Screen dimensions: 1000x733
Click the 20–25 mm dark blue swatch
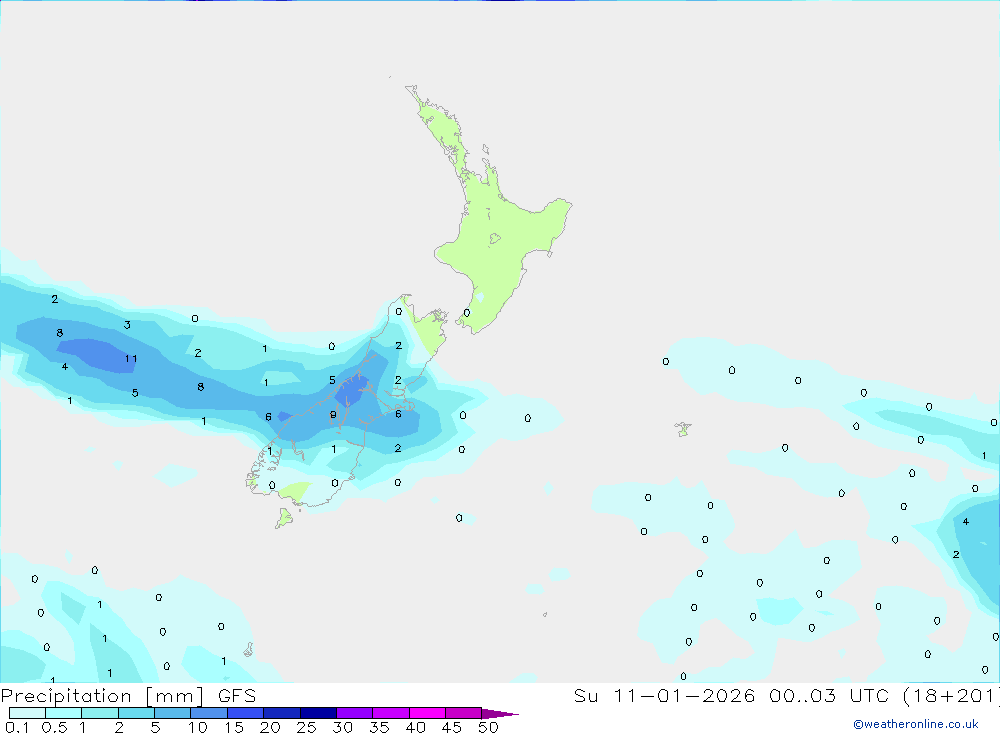(x=282, y=713)
